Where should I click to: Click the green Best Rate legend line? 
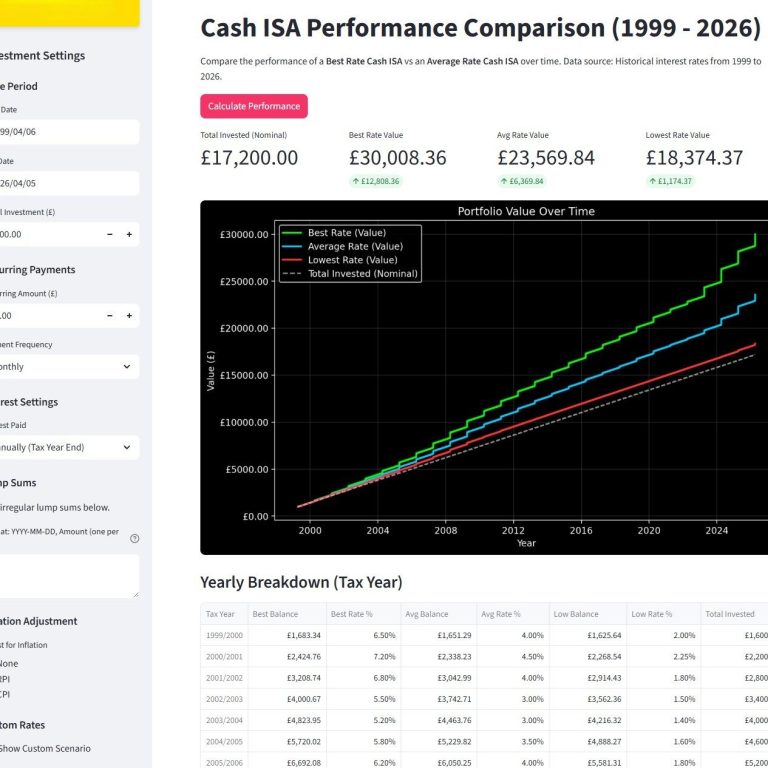click(293, 233)
